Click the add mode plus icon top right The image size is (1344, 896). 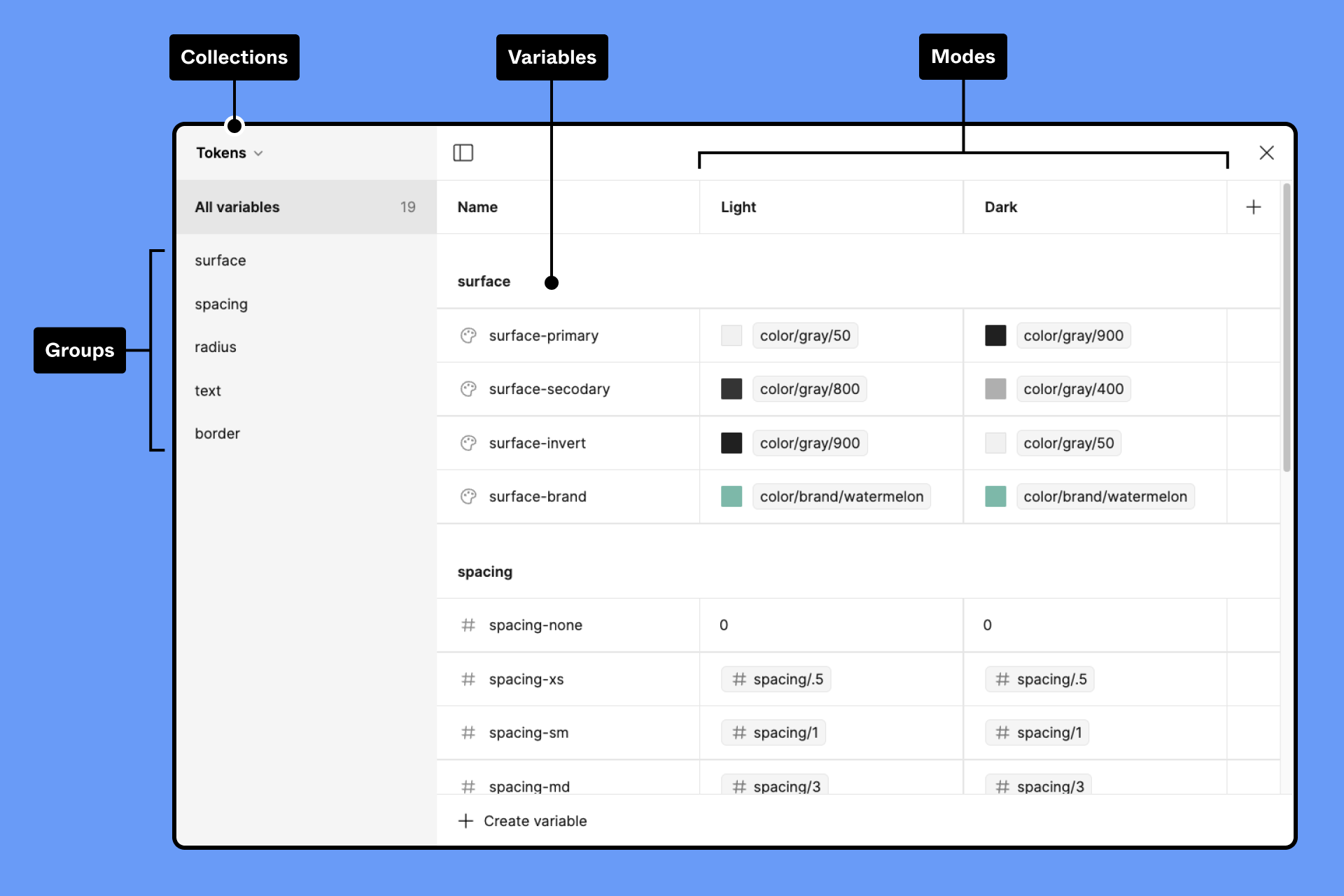pyautogui.click(x=1253, y=207)
